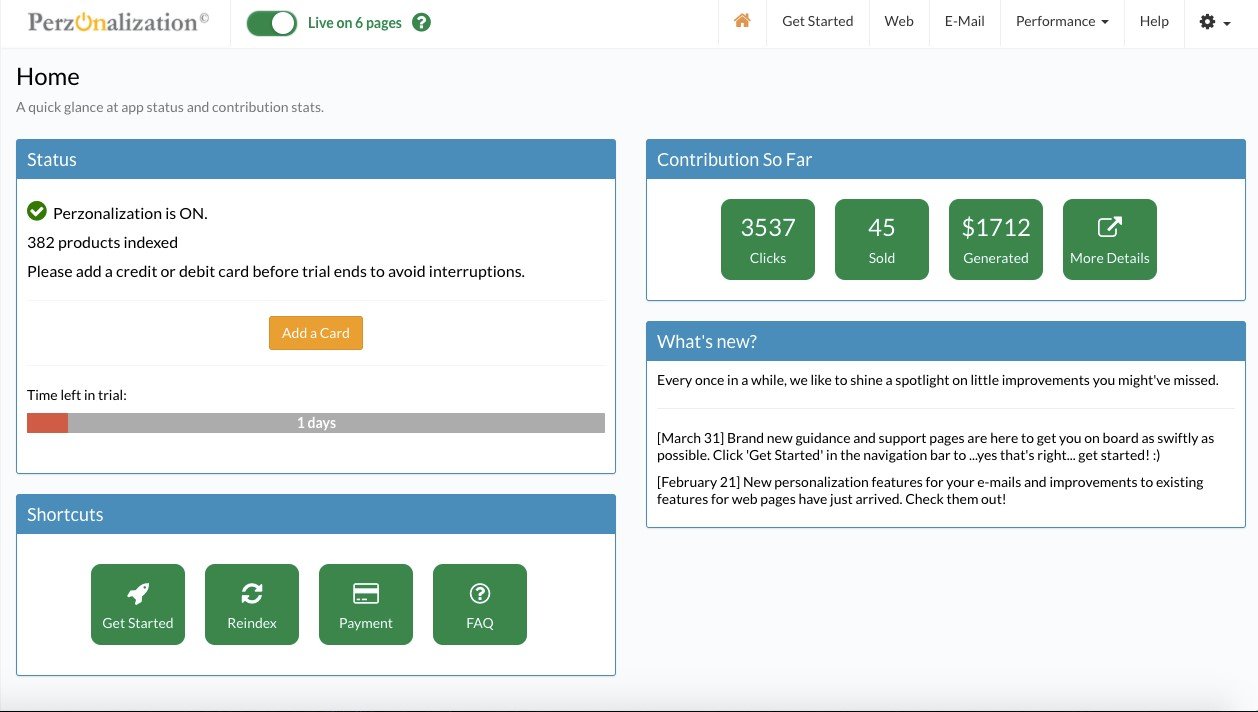Image resolution: width=1258 pixels, height=712 pixels.
Task: Click the green check icon next to Perzonalization is ON
Action: pos(37,211)
